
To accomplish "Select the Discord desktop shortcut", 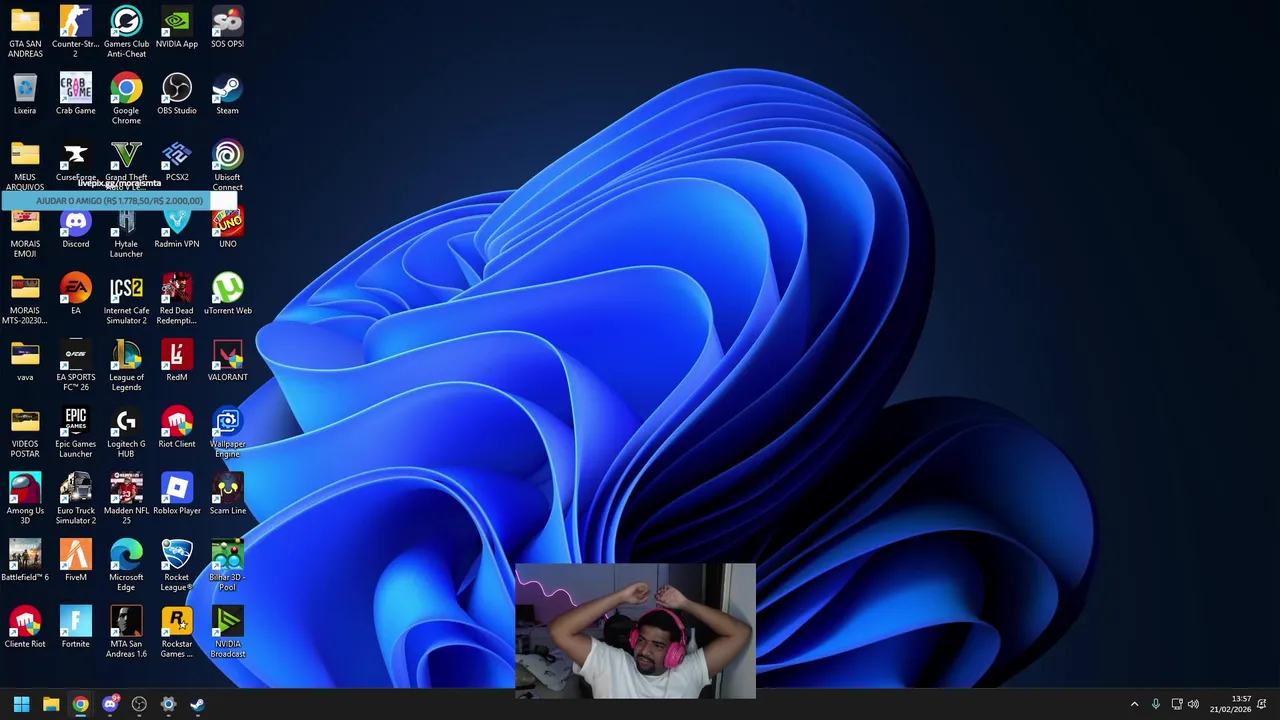I will tap(75, 228).
